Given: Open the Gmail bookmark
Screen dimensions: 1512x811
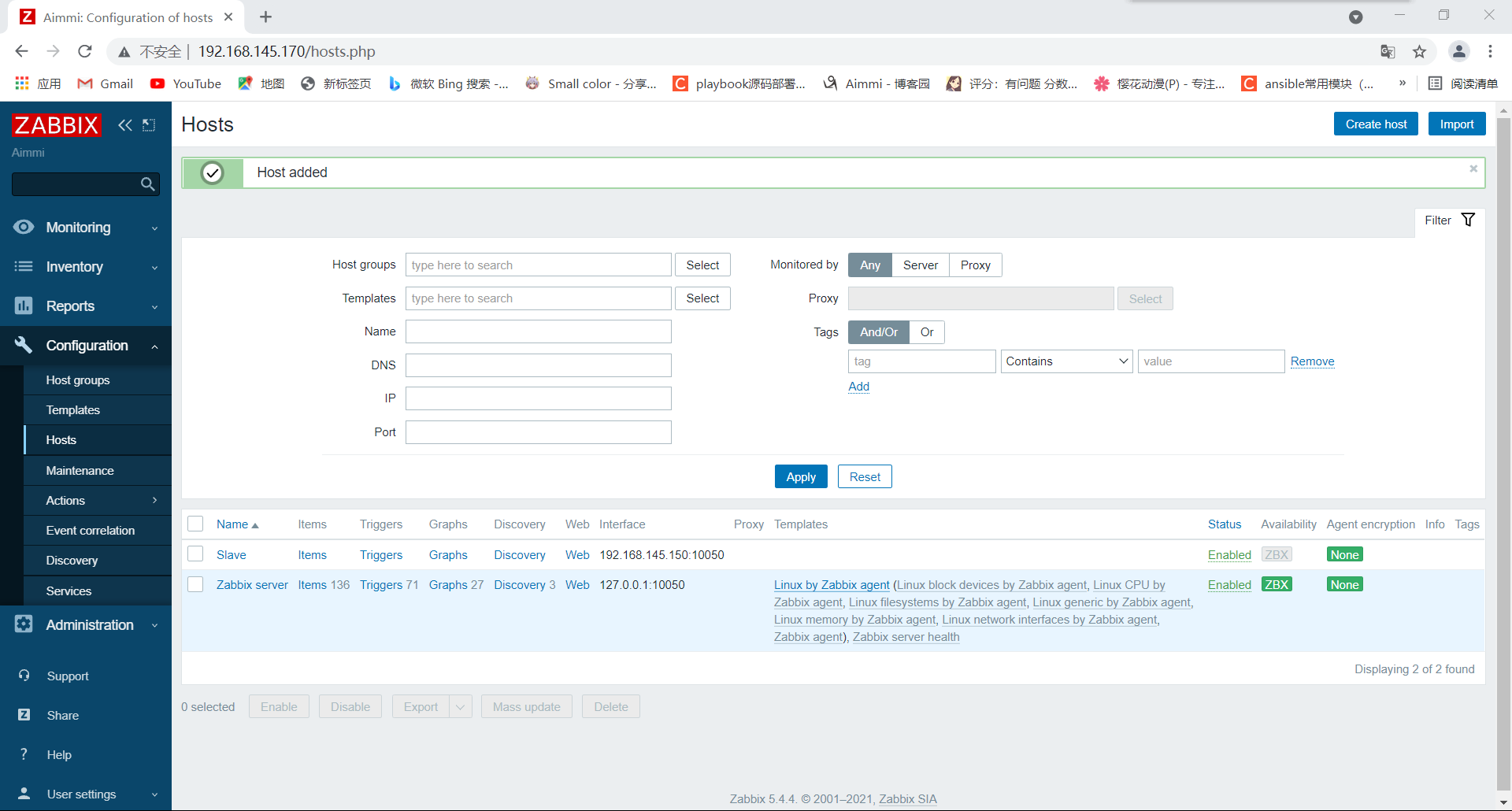Looking at the screenshot, I should (106, 83).
